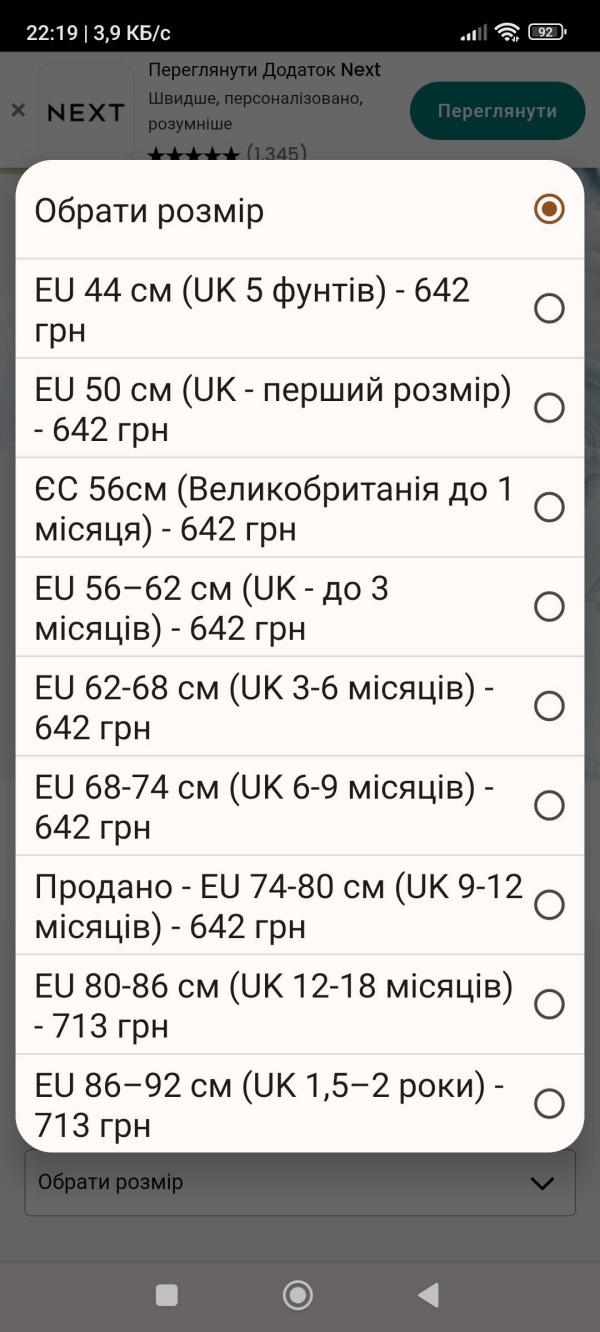Select the 'Обрати розмір' radio button
Screen dimensions: 600x1332
point(549,209)
